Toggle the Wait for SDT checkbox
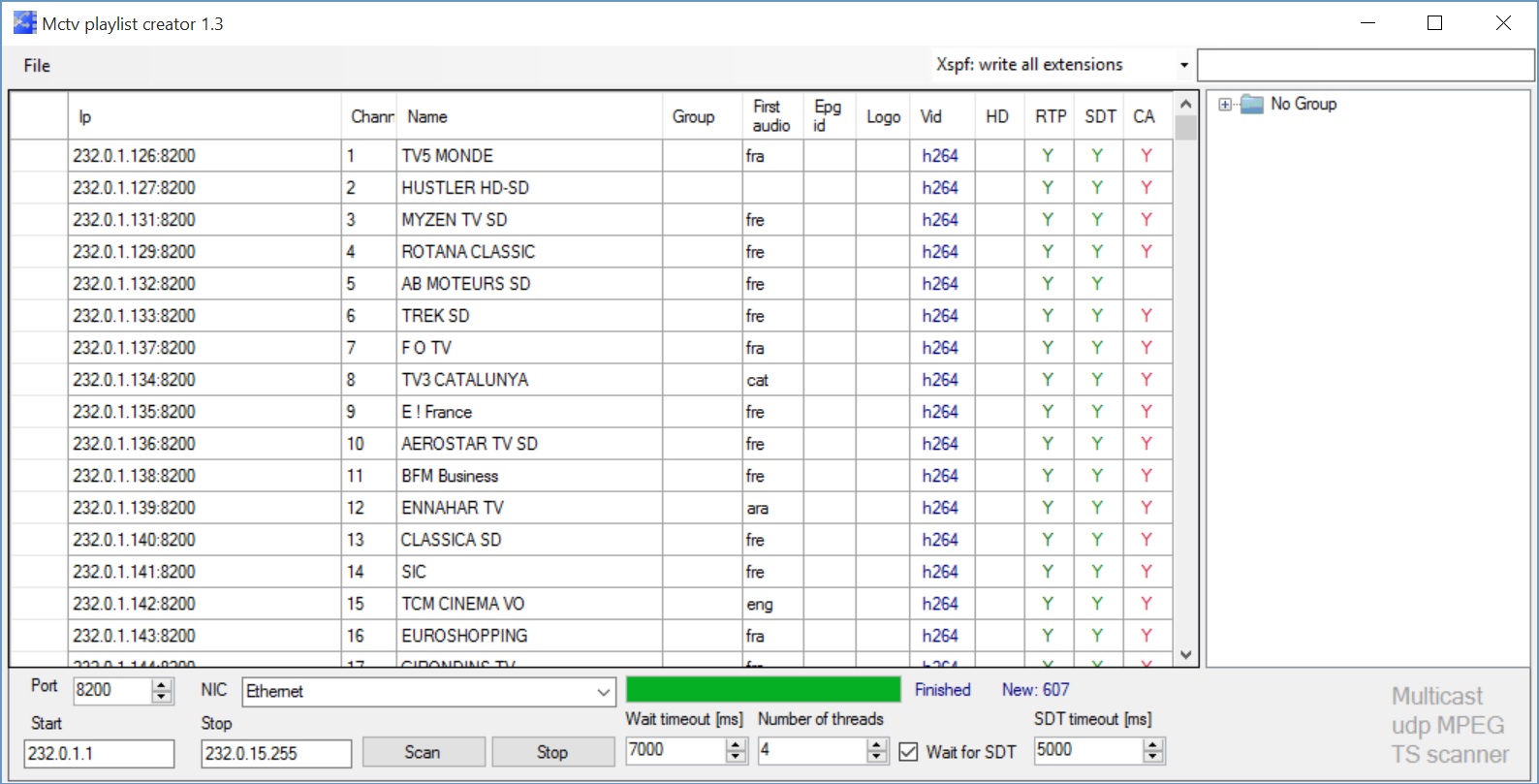The width and height of the screenshot is (1539, 784). coord(908,752)
